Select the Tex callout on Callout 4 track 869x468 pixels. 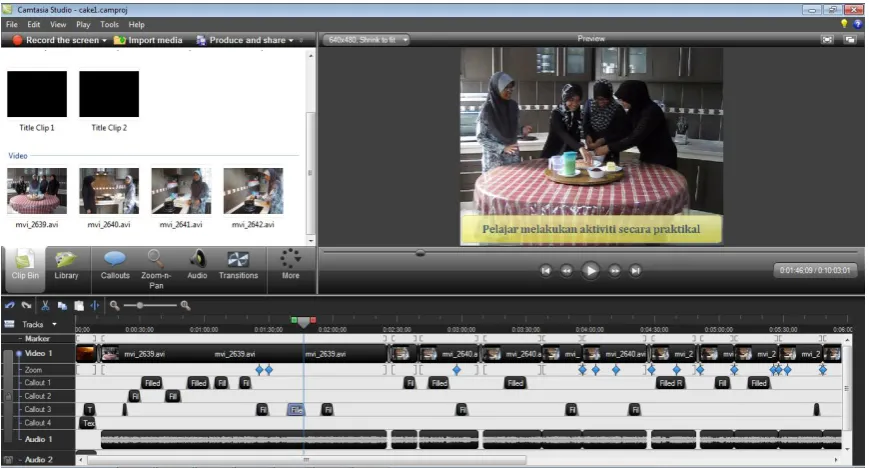(88, 423)
